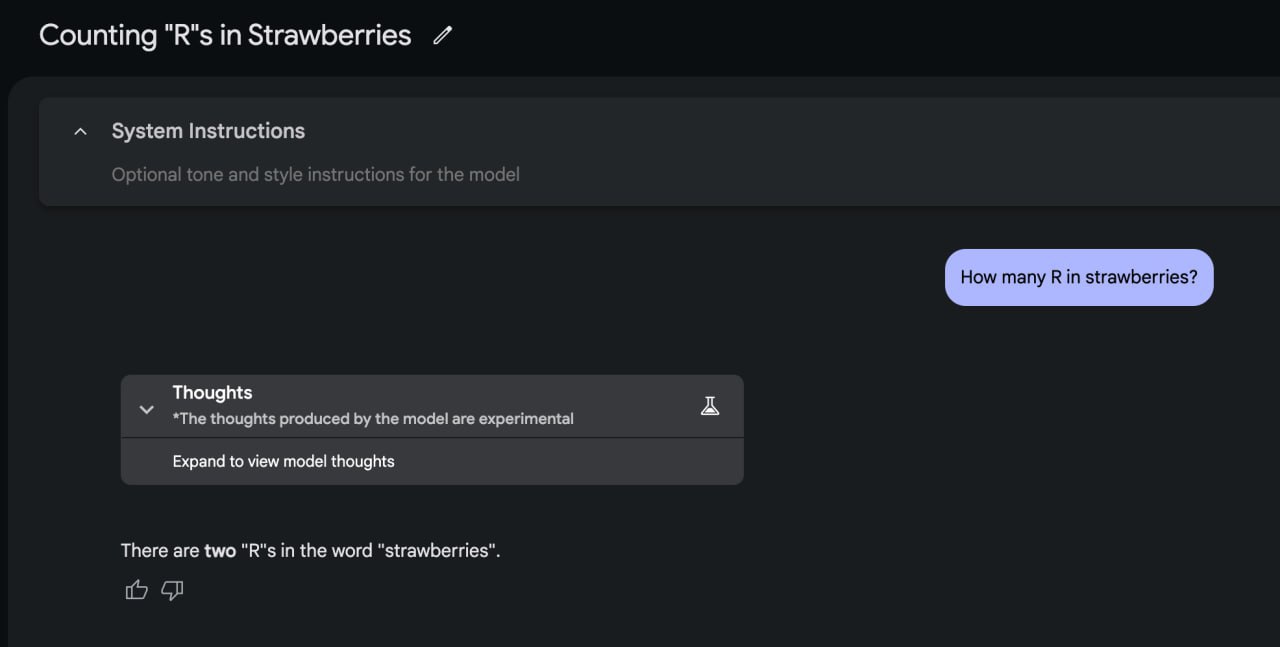
Task: Click the bold word "two" in the answer
Action: [x=220, y=550]
